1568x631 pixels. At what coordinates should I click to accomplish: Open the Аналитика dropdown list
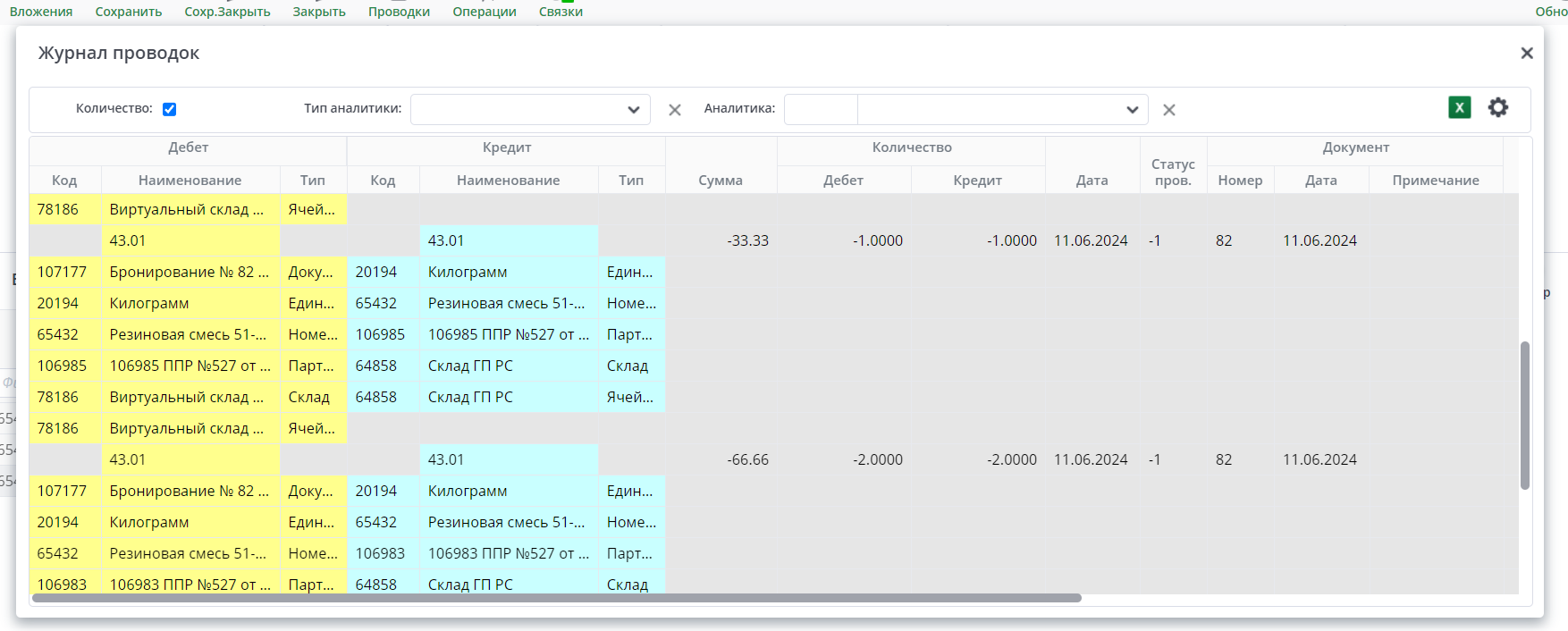click(x=1132, y=110)
